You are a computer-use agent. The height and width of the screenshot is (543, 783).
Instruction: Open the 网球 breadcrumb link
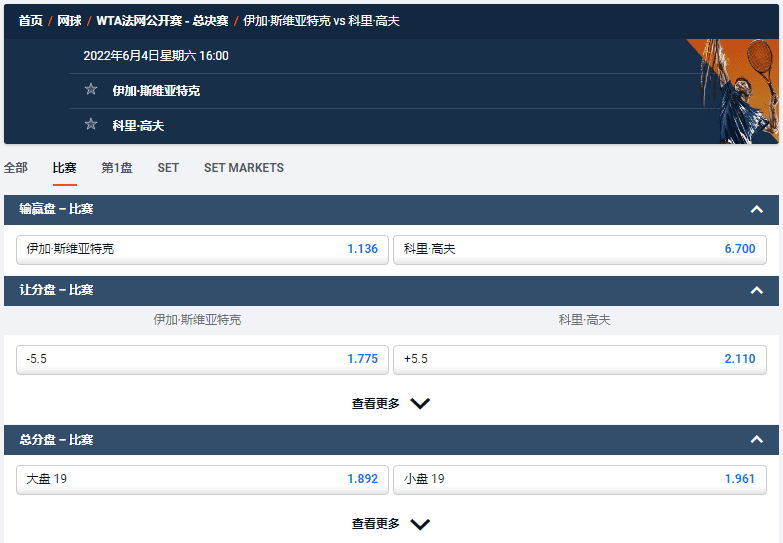[x=69, y=20]
